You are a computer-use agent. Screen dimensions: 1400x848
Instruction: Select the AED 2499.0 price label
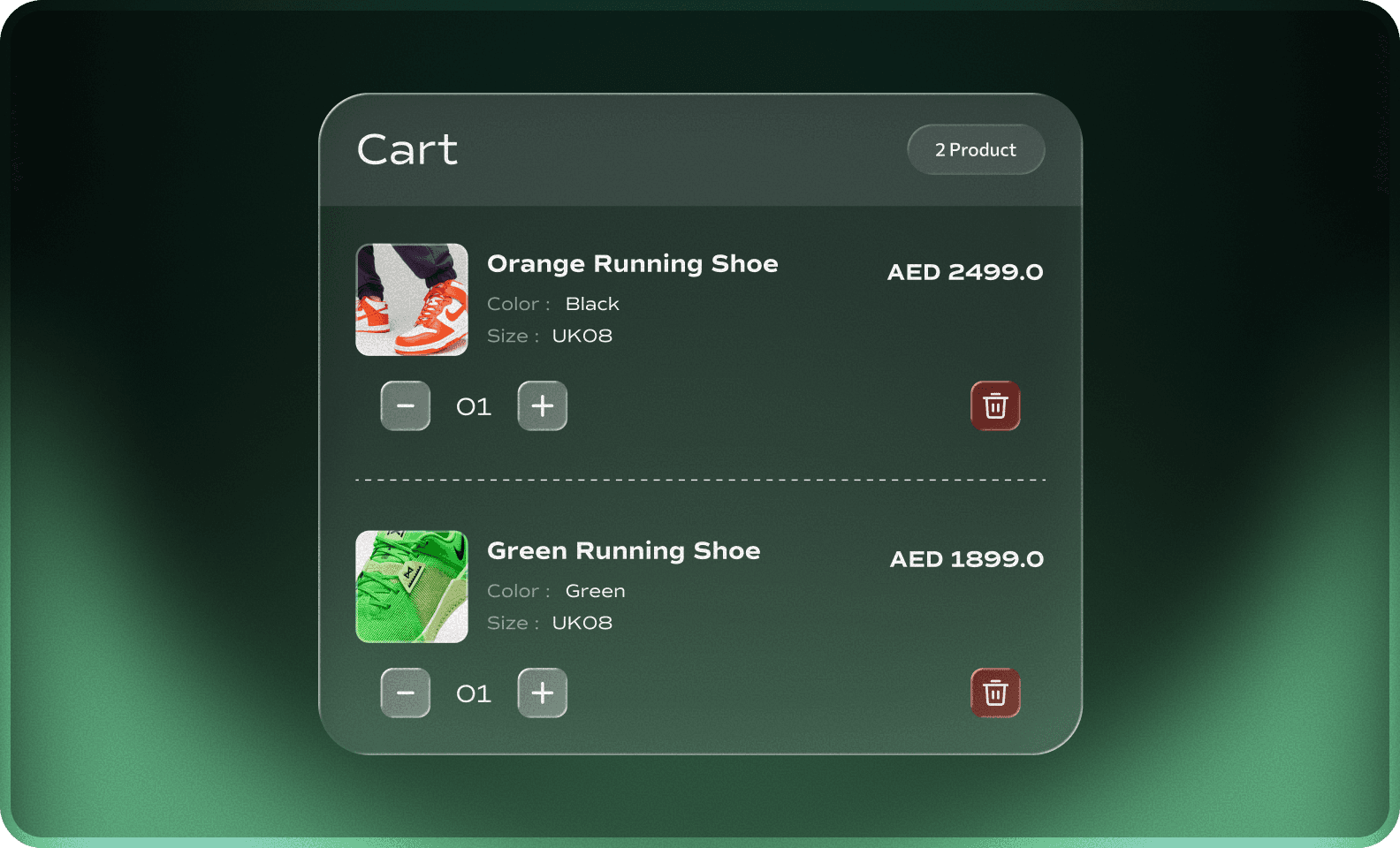coord(965,272)
